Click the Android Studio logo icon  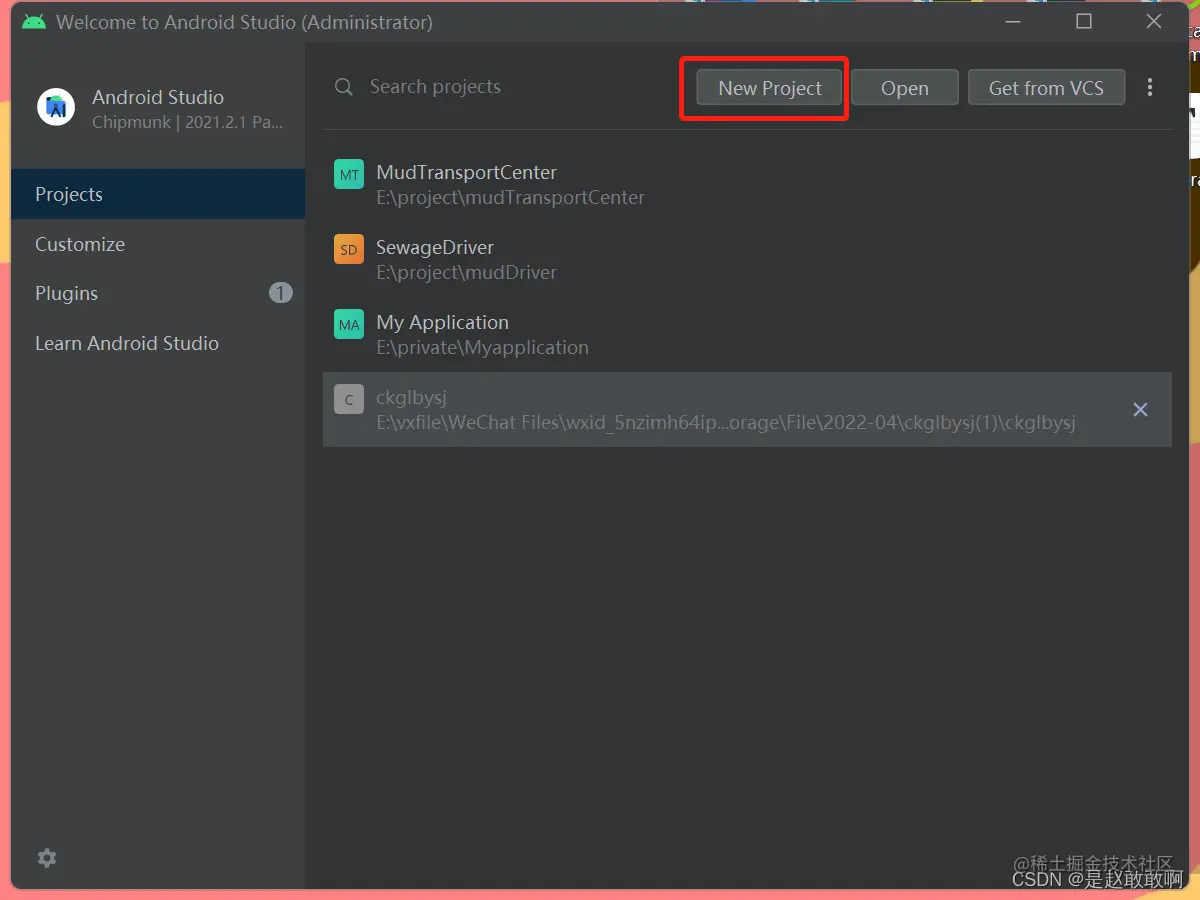click(56, 107)
